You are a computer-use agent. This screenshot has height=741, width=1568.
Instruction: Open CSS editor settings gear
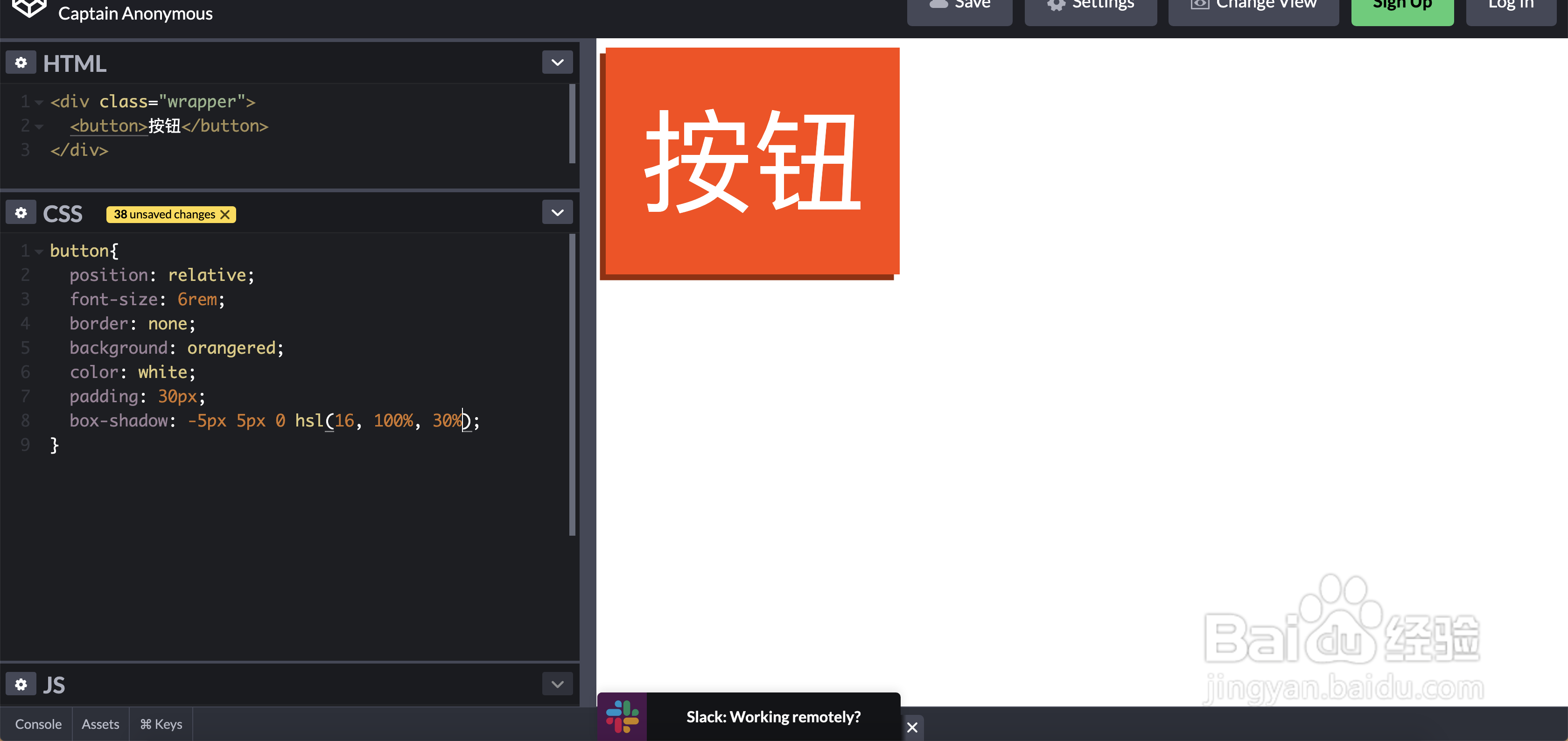[21, 213]
